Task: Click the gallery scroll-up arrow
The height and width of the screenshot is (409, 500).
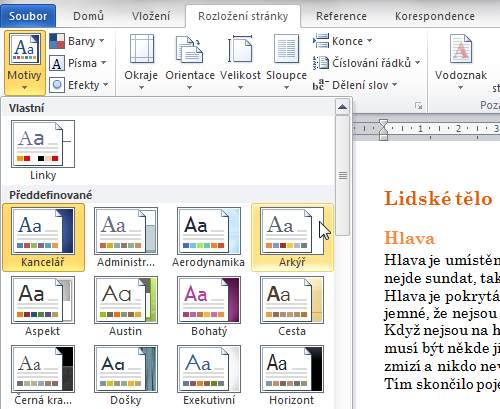Action: tap(342, 107)
